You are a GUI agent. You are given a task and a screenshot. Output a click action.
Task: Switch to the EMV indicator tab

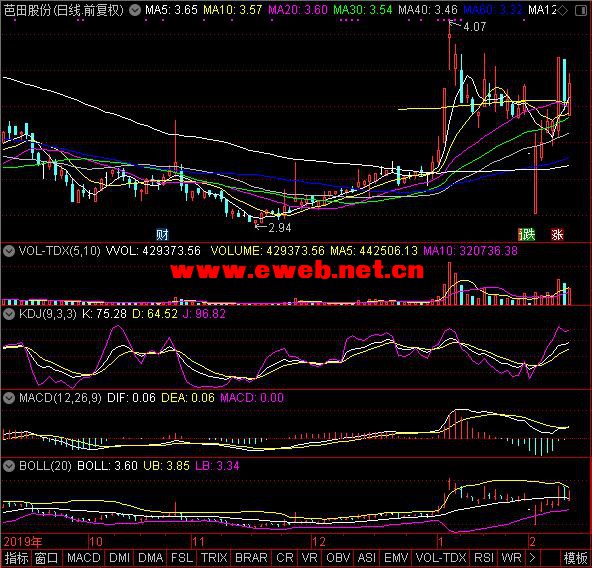tap(396, 558)
